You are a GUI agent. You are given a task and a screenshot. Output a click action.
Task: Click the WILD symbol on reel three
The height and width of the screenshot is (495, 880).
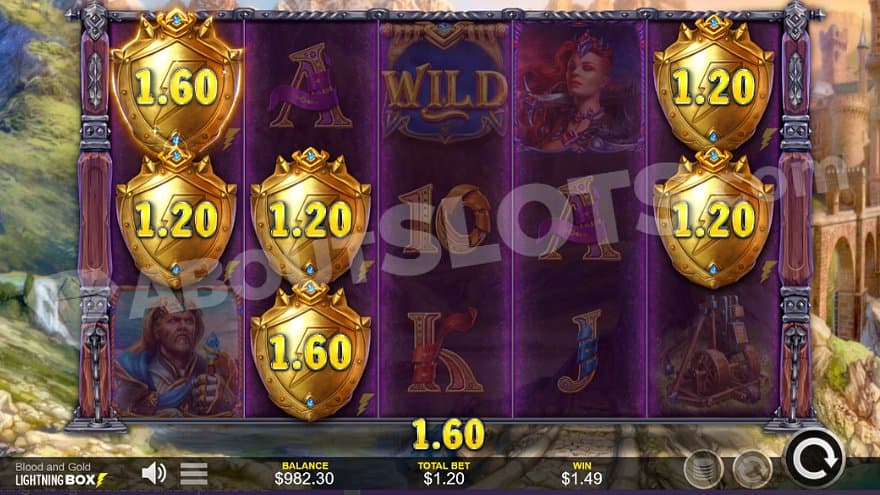click(x=446, y=84)
